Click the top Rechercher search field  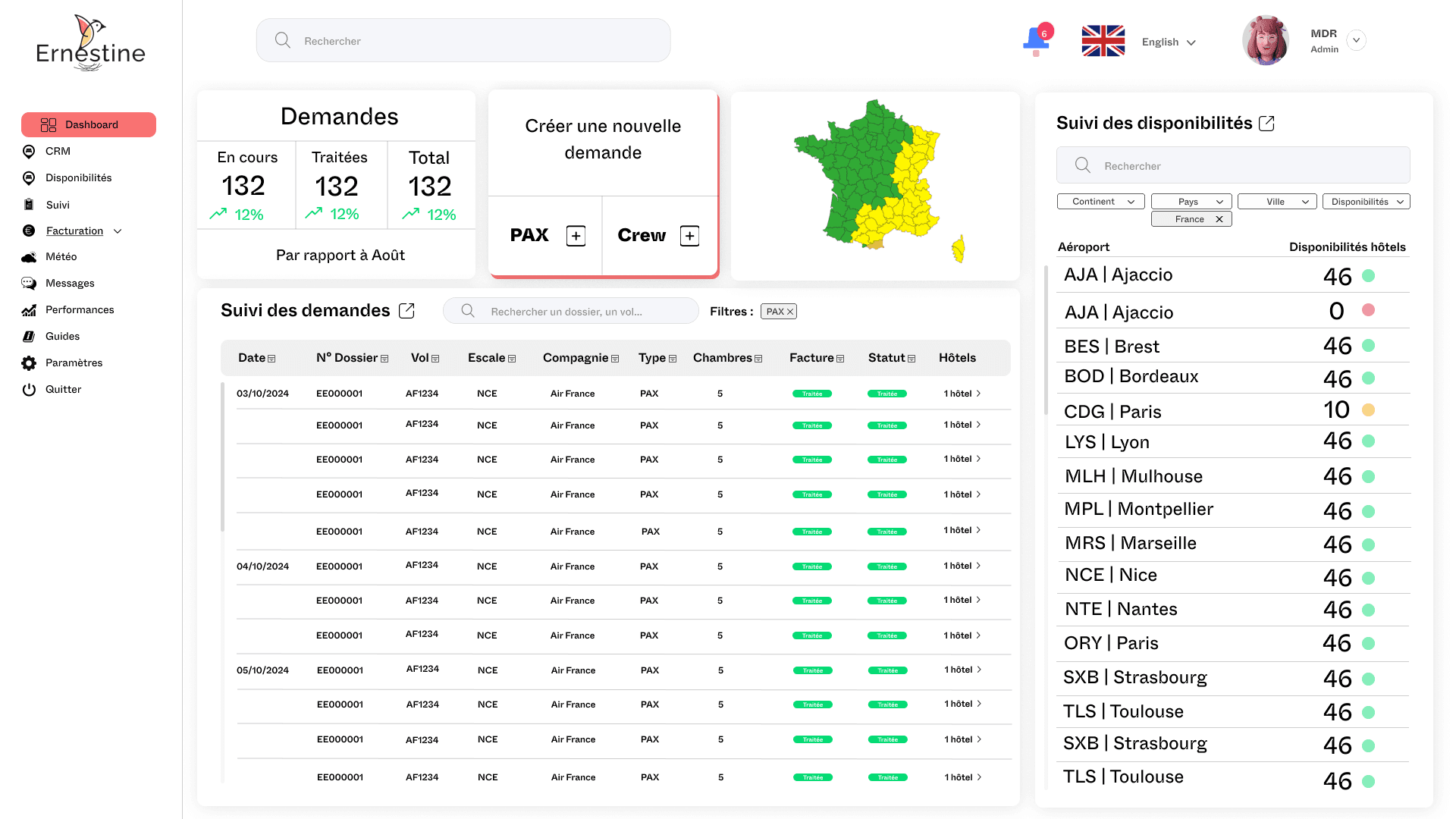tap(463, 41)
